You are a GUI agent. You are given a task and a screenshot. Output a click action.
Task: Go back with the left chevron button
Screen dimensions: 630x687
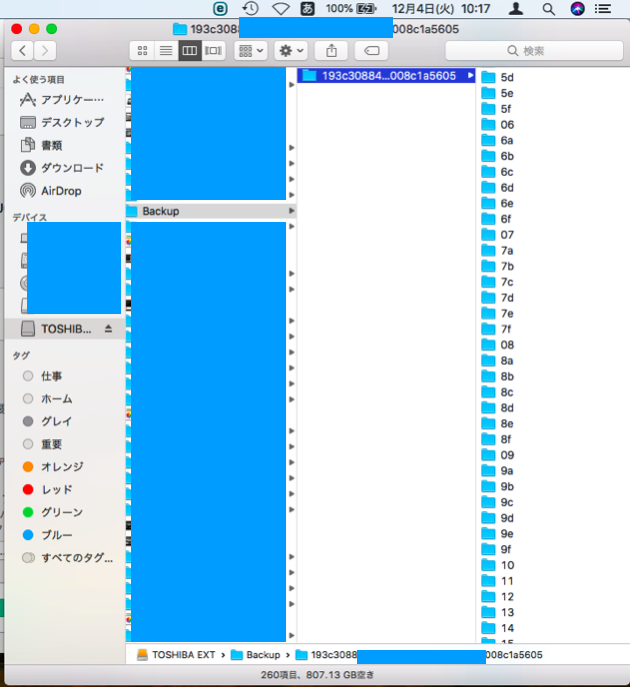tap(22, 51)
